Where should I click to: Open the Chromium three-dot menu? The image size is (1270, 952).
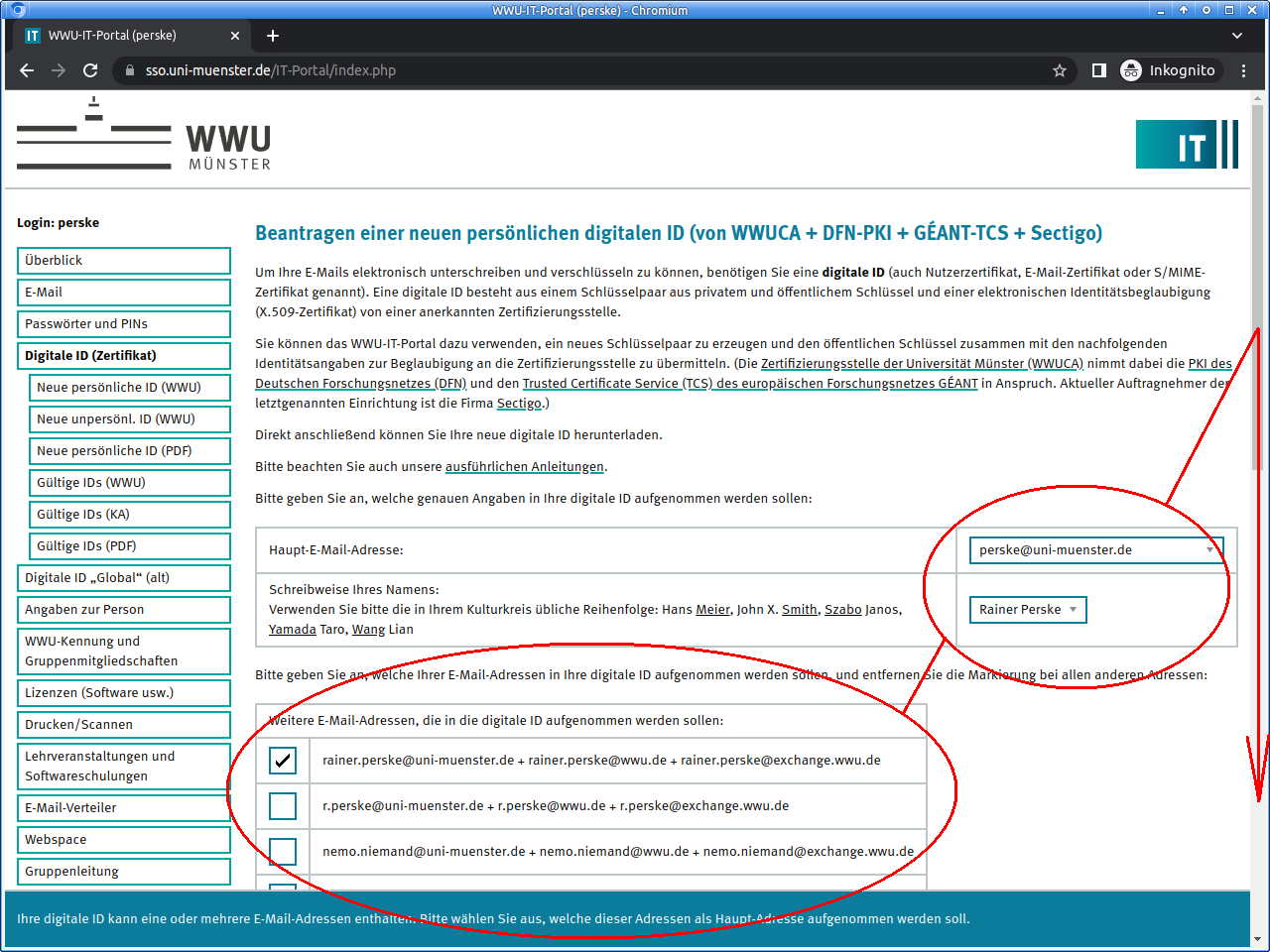coord(1243,70)
